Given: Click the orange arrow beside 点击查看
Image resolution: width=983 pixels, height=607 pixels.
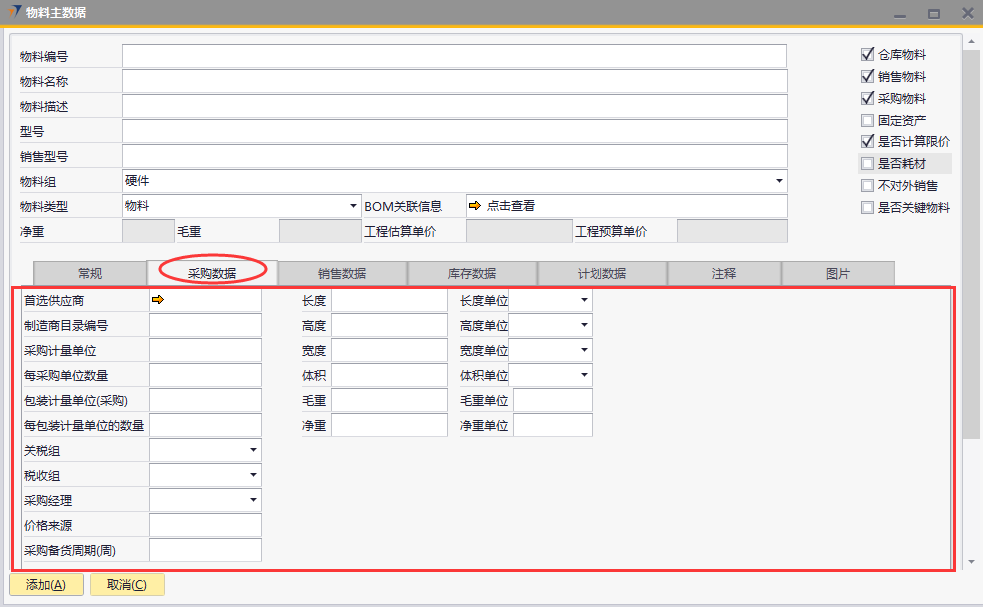Looking at the screenshot, I should click(475, 206).
